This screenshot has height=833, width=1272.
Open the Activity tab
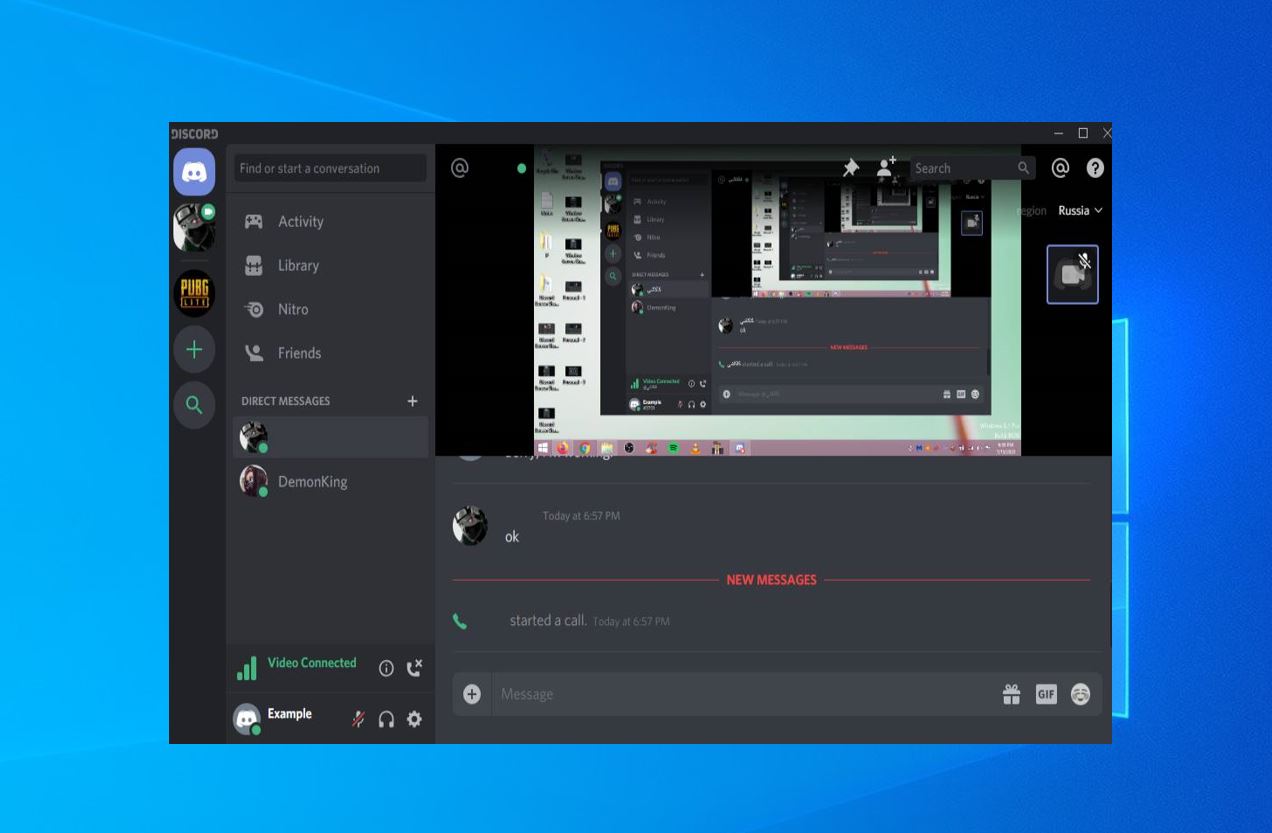point(331,222)
